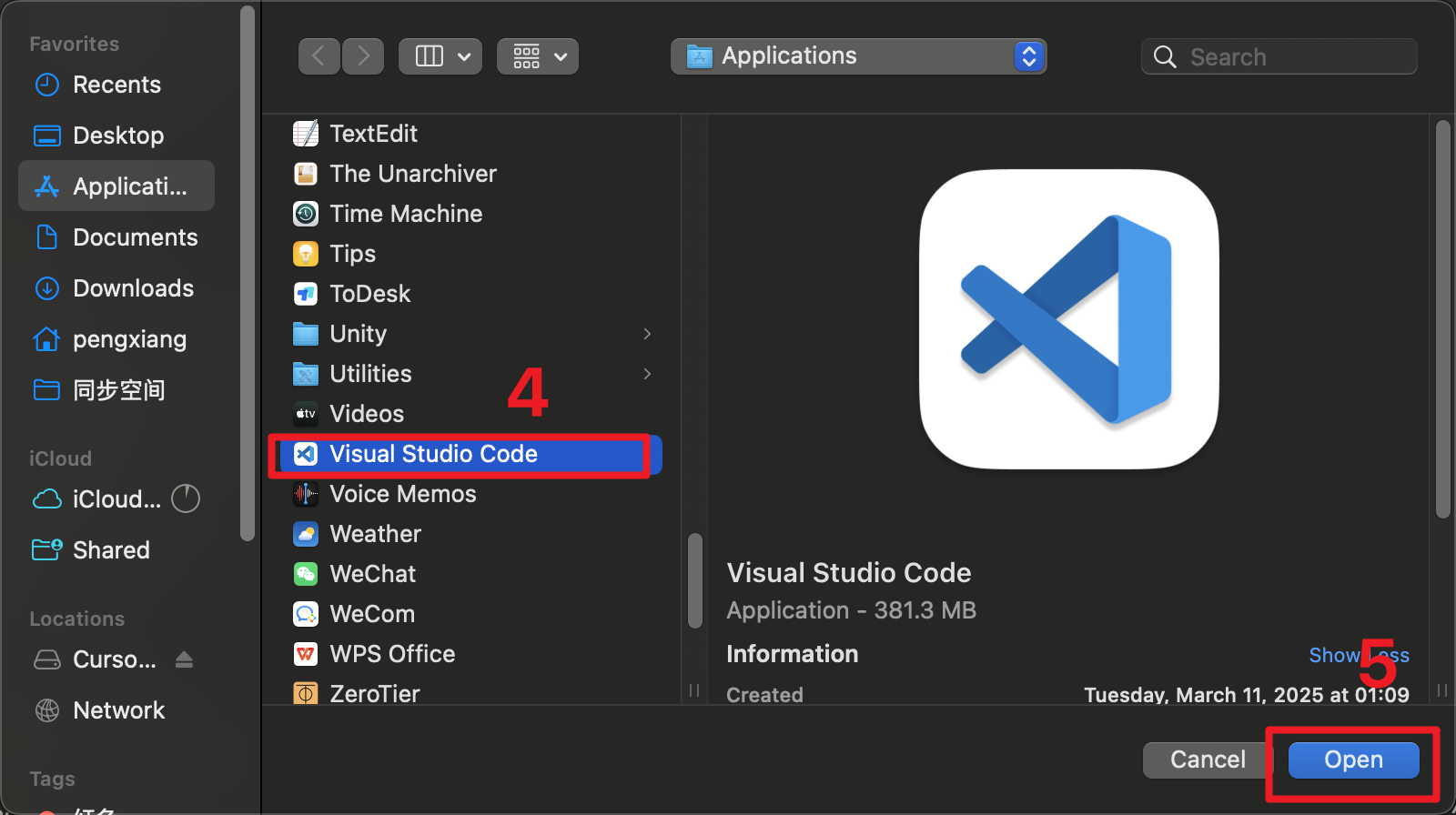This screenshot has width=1456, height=815.
Task: Select the Videos row name
Action: tap(367, 414)
